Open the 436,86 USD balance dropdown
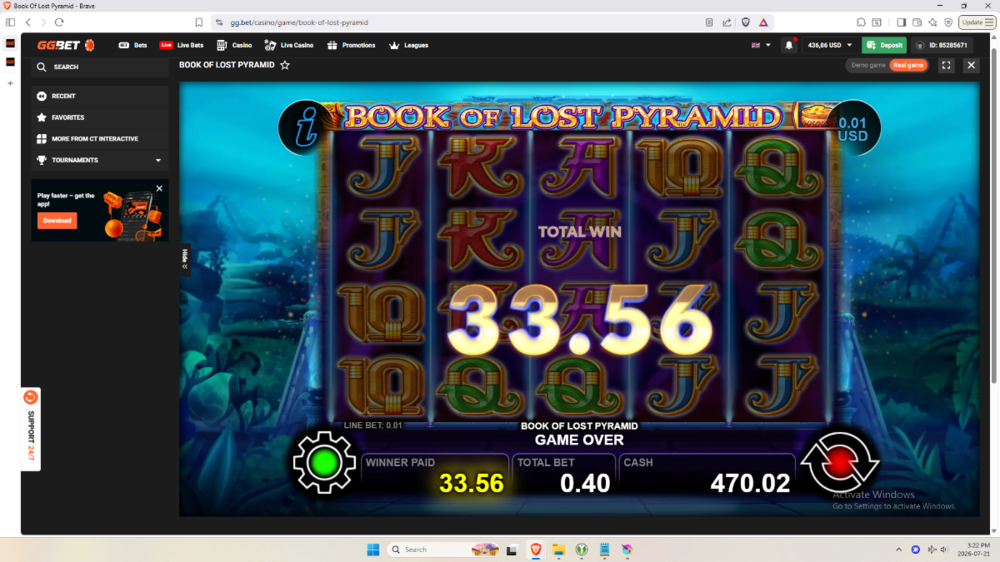The image size is (1000, 562). click(829, 45)
